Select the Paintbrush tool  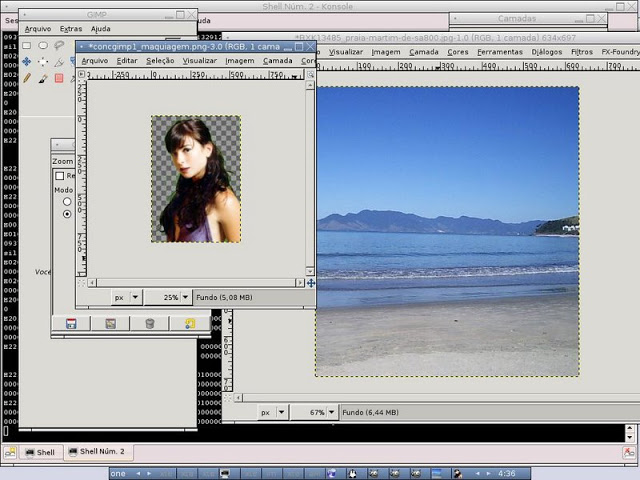point(43,78)
